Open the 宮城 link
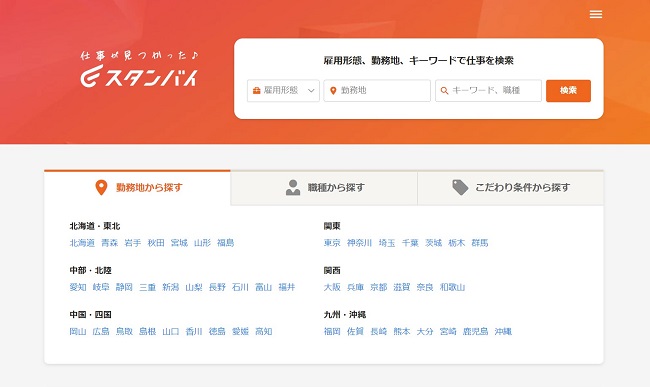Viewport: 650px width, 387px height. click(x=179, y=243)
